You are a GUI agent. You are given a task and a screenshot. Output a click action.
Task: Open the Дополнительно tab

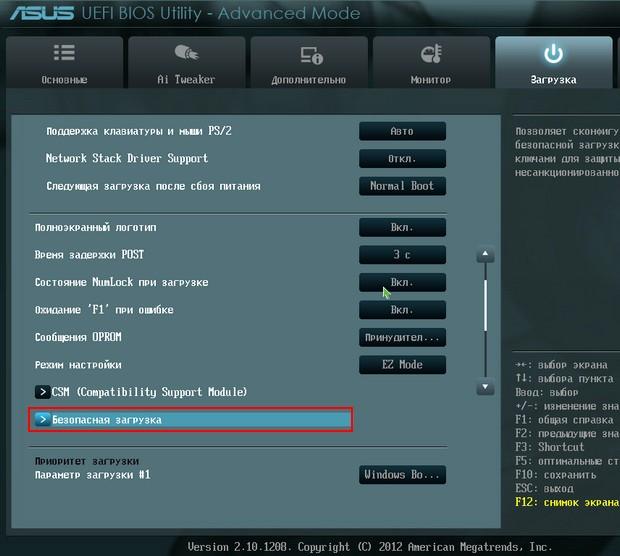(x=309, y=62)
